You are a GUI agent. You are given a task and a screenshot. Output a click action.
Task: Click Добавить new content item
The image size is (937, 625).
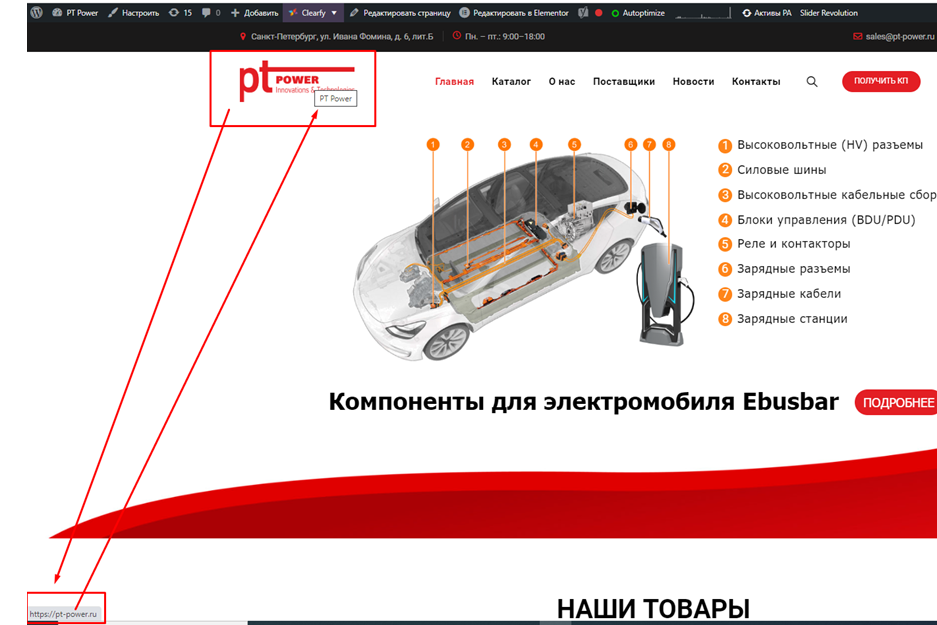pos(255,13)
